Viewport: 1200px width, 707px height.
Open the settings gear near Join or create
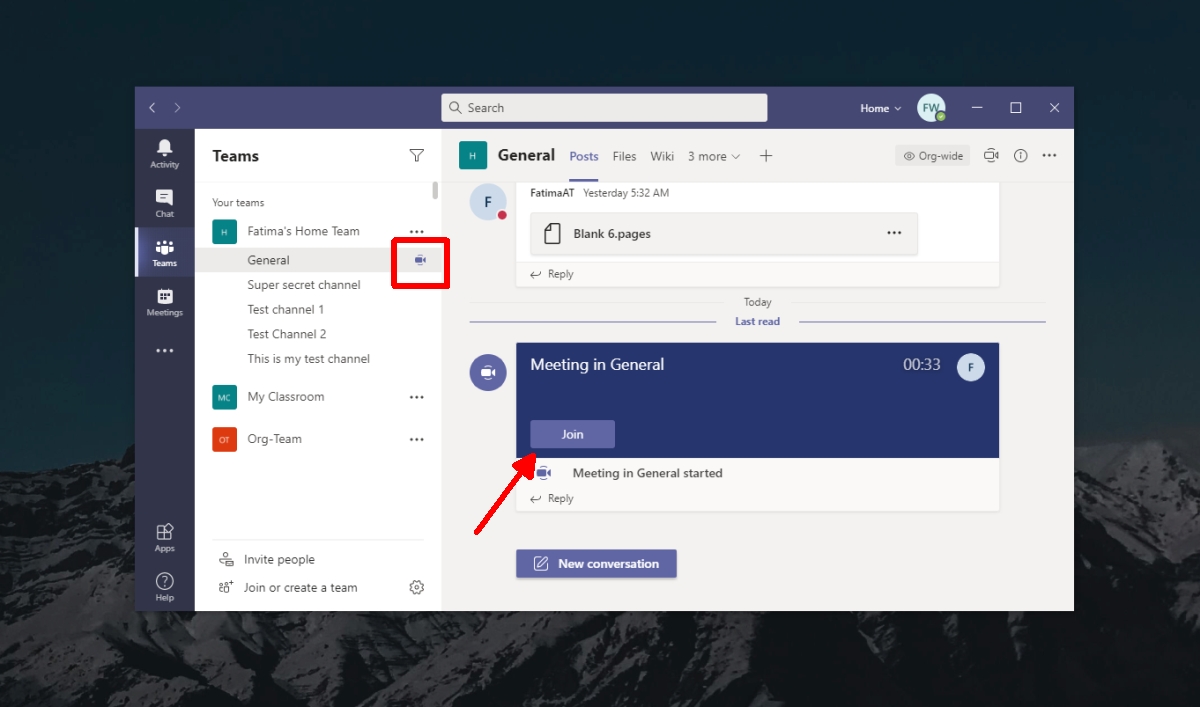[417, 587]
